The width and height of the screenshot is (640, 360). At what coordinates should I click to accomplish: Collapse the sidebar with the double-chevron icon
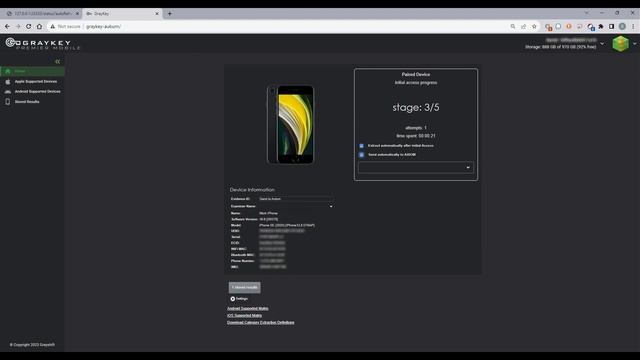point(58,62)
